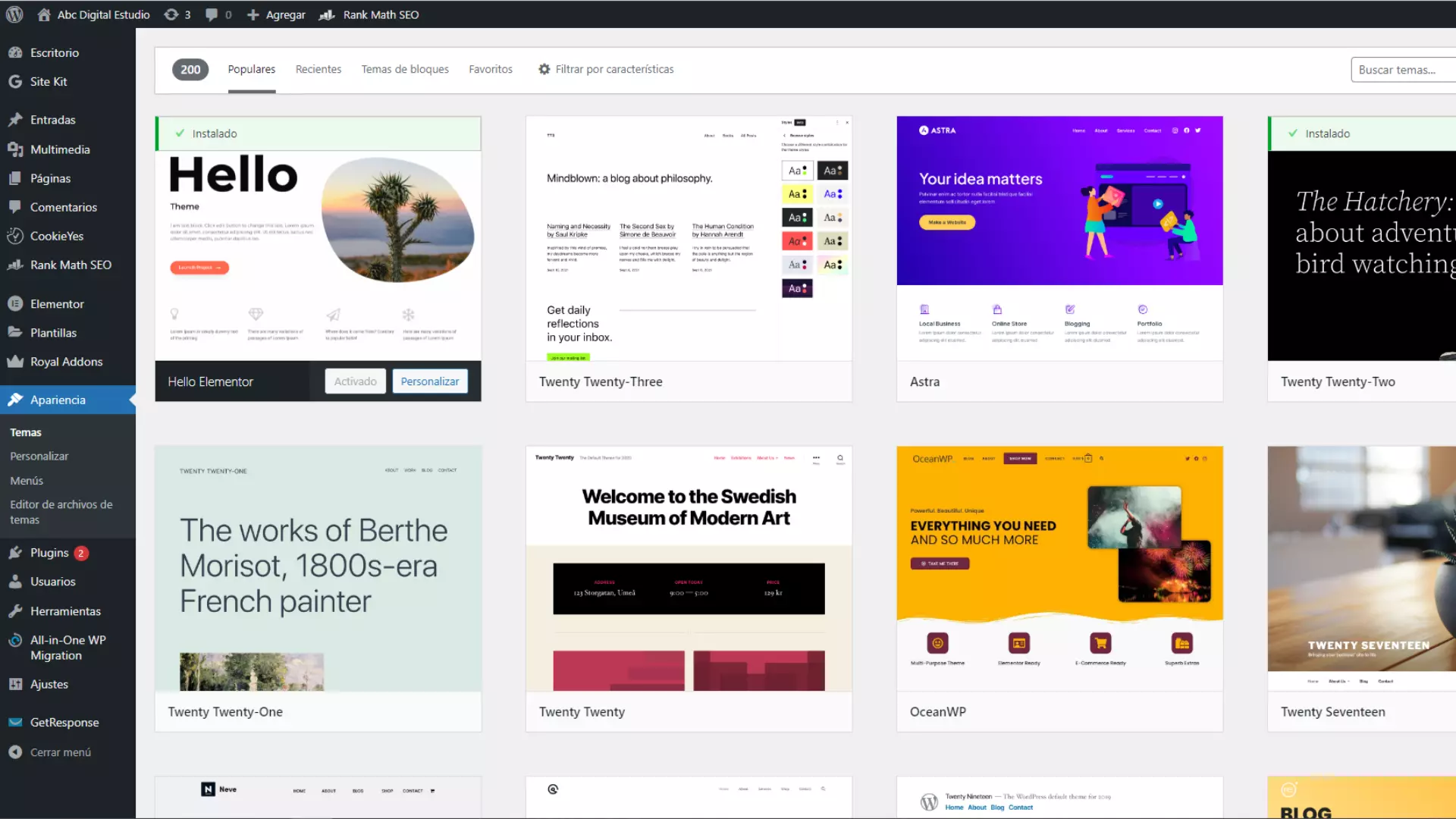Click the Activado button on Hello Elementor

(356, 381)
